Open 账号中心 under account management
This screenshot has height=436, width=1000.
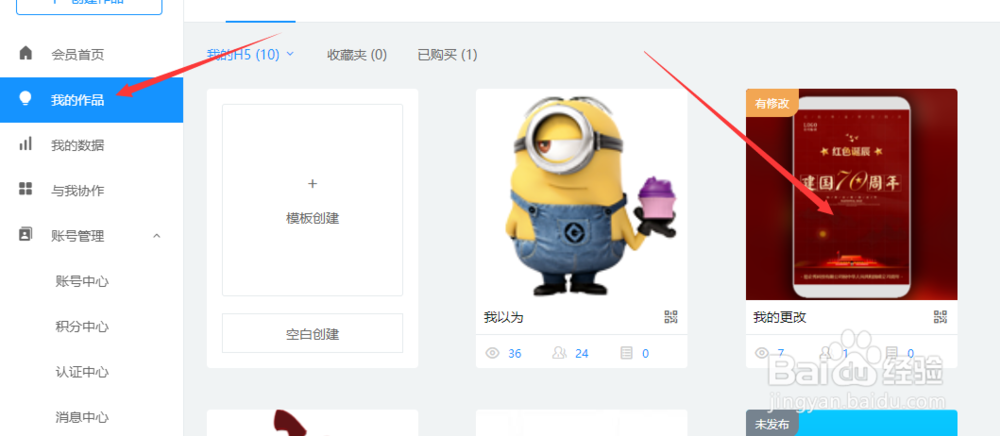tap(82, 281)
